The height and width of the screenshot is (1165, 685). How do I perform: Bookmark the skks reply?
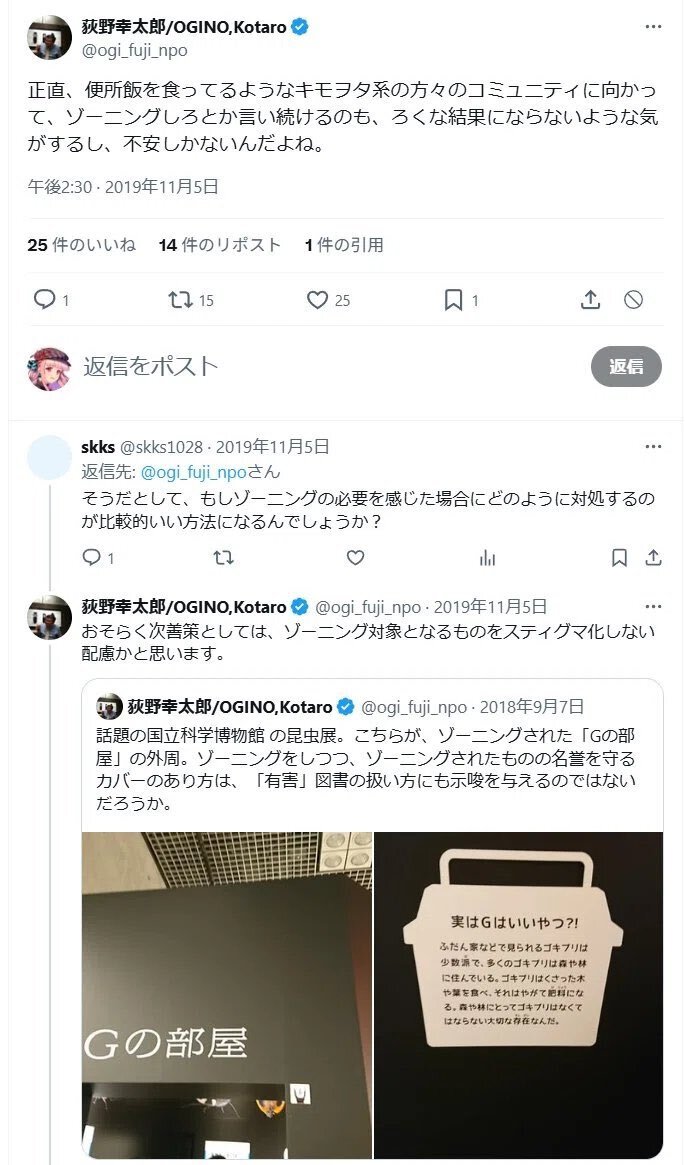[619, 557]
